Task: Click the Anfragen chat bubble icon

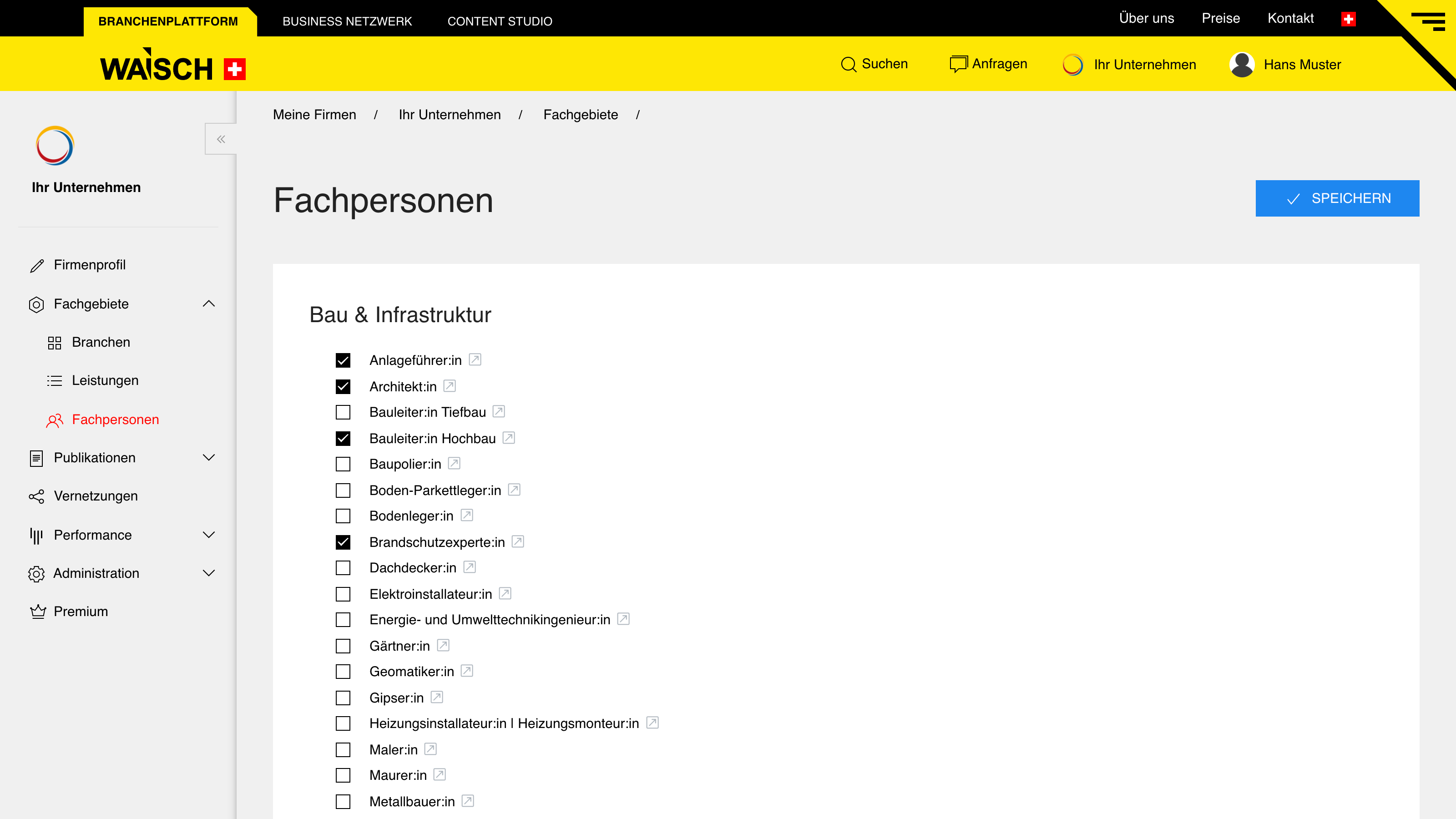Action: 959,64
